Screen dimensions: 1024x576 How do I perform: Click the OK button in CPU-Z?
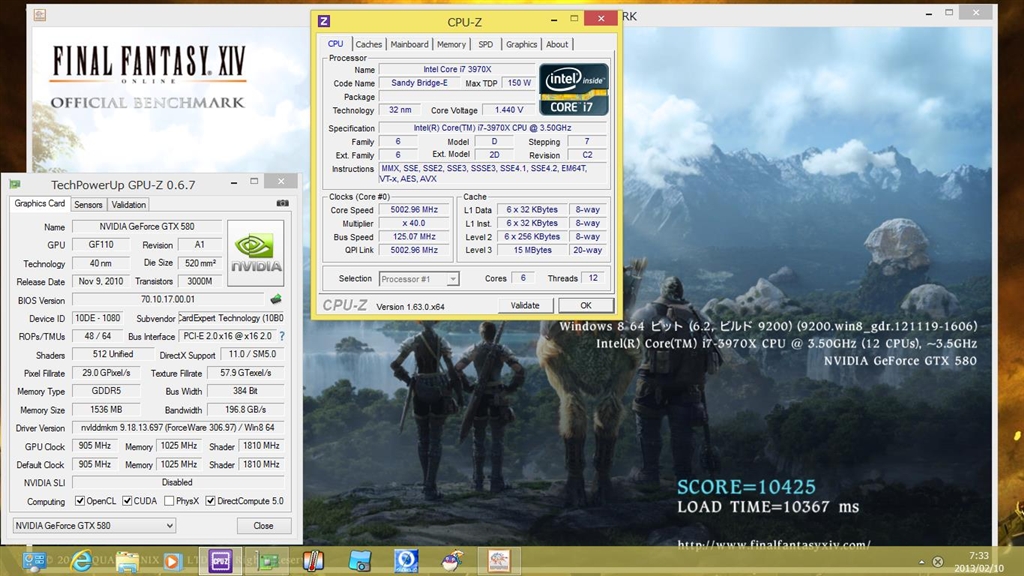[x=586, y=305]
